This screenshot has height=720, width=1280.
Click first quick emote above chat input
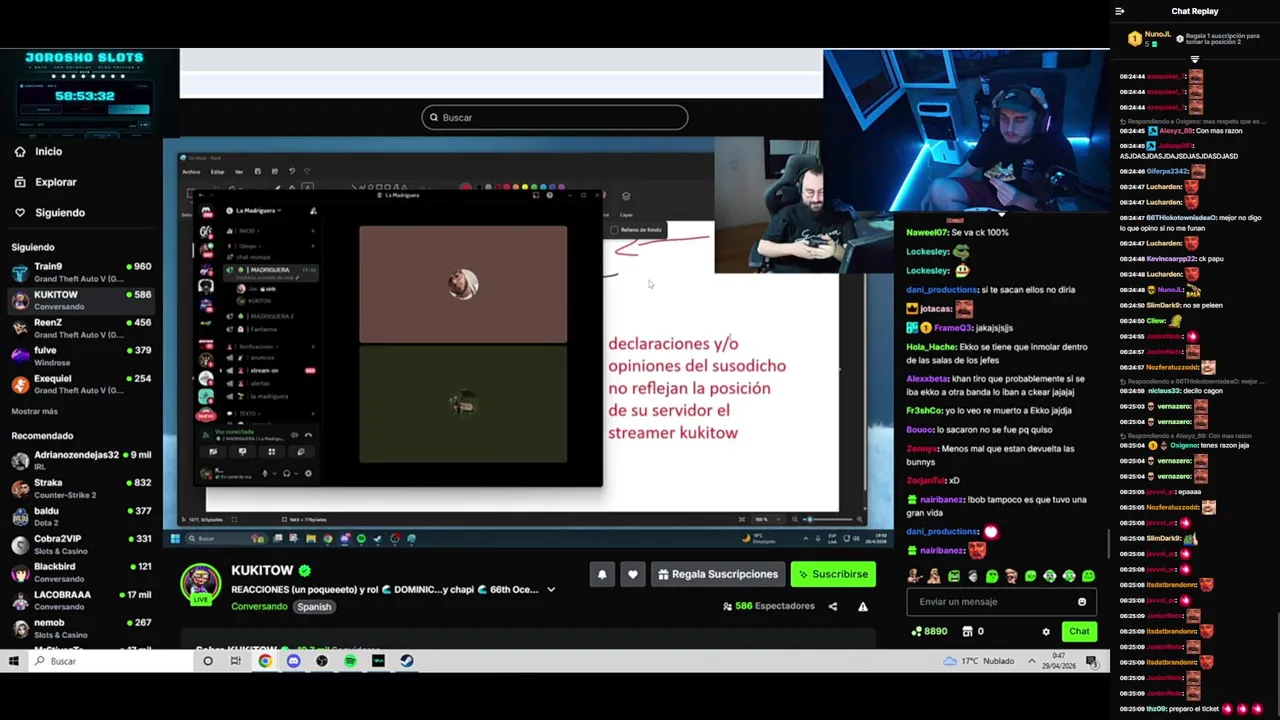click(914, 576)
